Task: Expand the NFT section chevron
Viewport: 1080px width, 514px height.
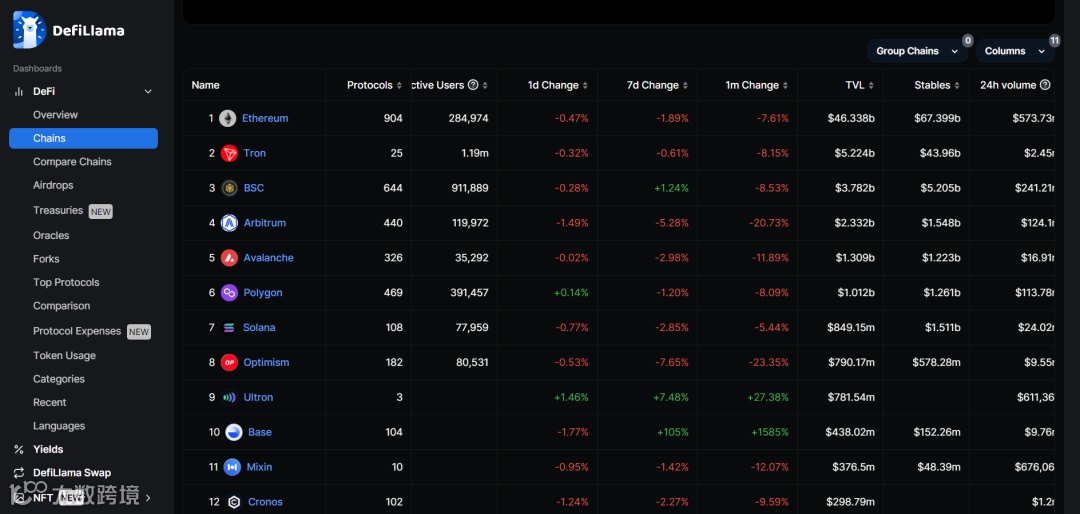Action: [148, 497]
